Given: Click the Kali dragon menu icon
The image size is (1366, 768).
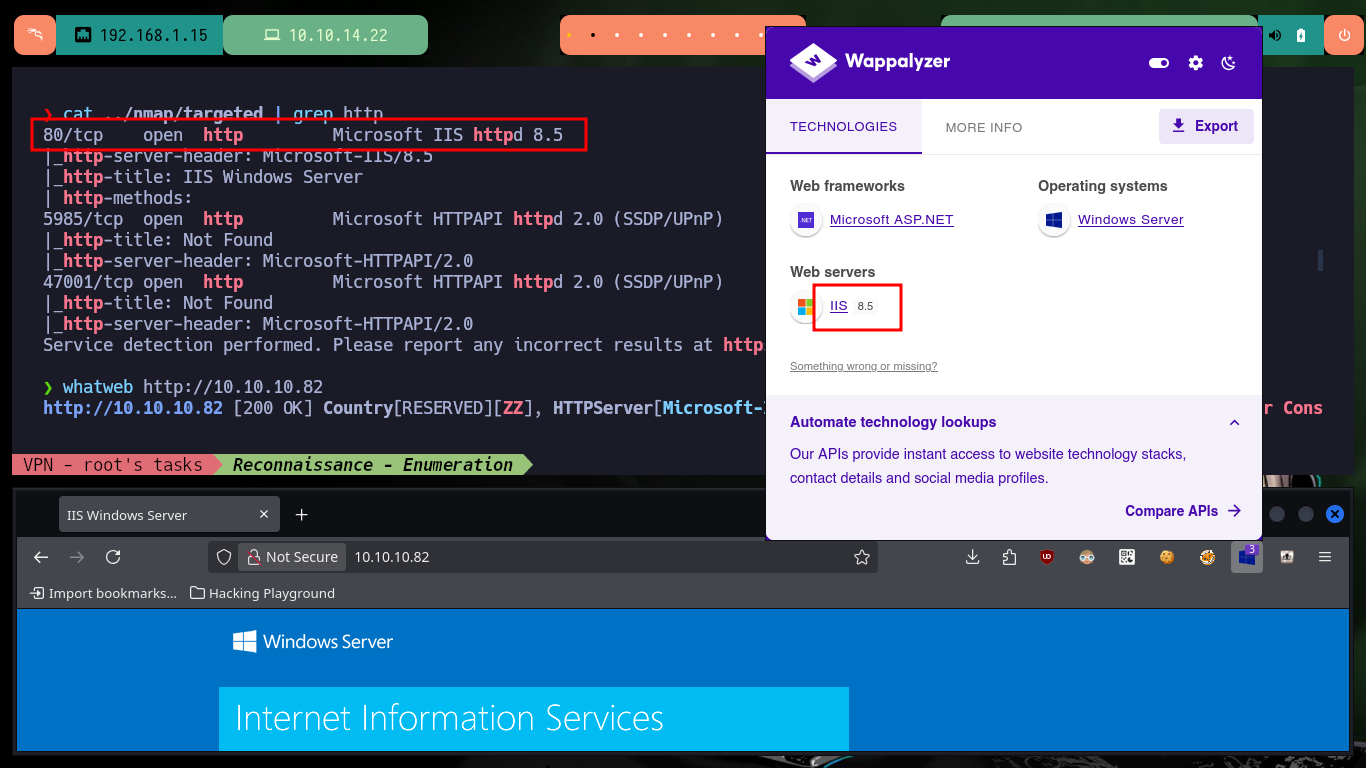Looking at the screenshot, I should [x=35, y=35].
